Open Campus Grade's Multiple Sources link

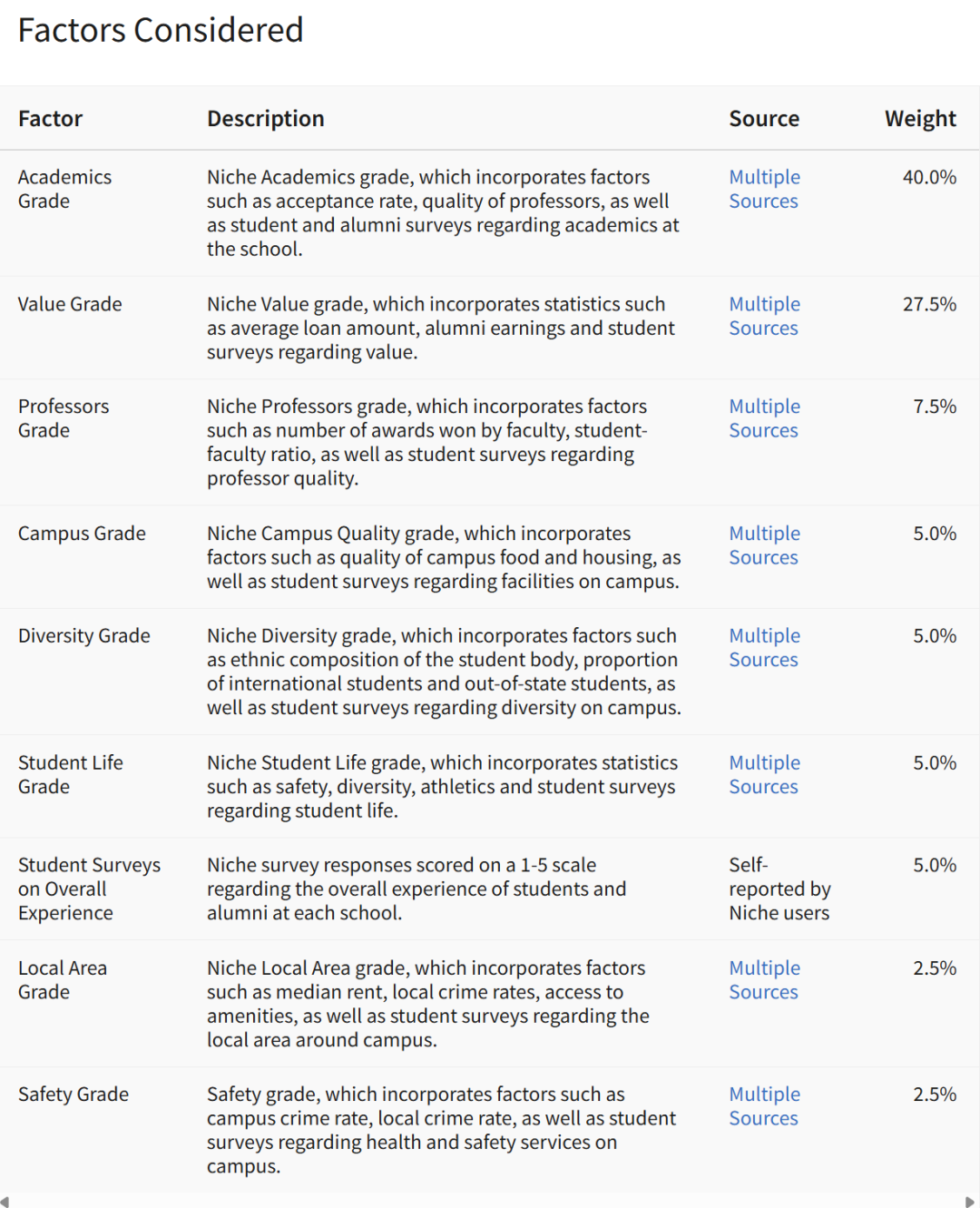click(x=764, y=545)
